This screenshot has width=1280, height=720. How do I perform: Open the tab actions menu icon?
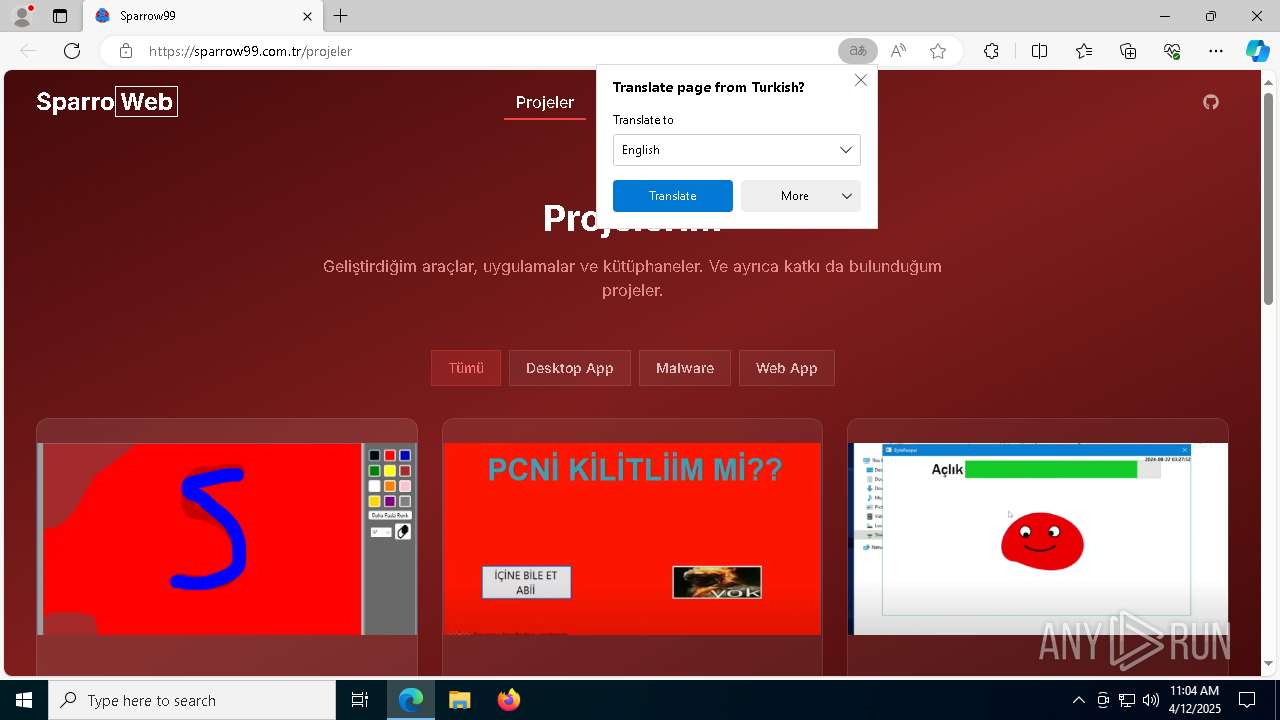[60, 16]
